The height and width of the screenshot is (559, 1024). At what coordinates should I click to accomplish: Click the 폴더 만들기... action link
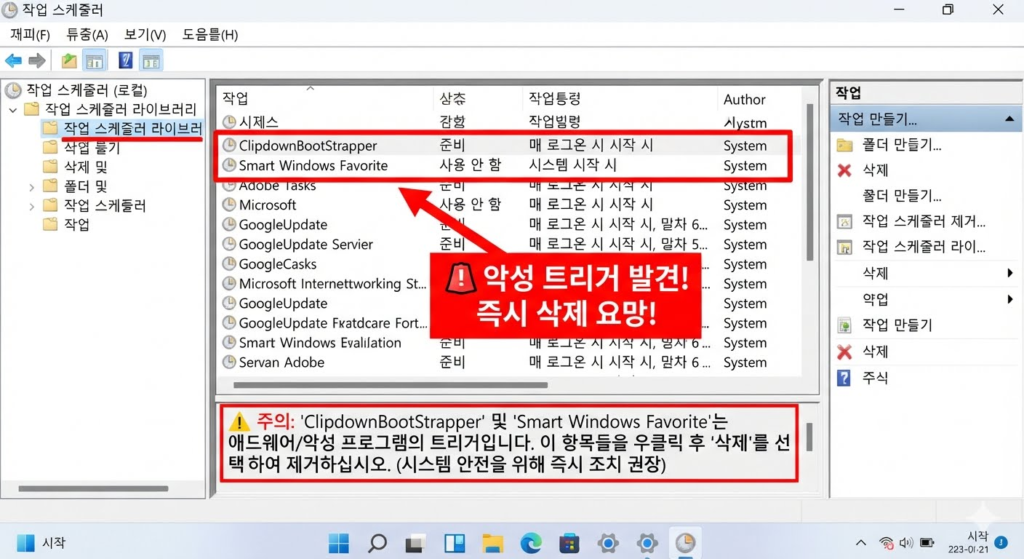point(901,145)
